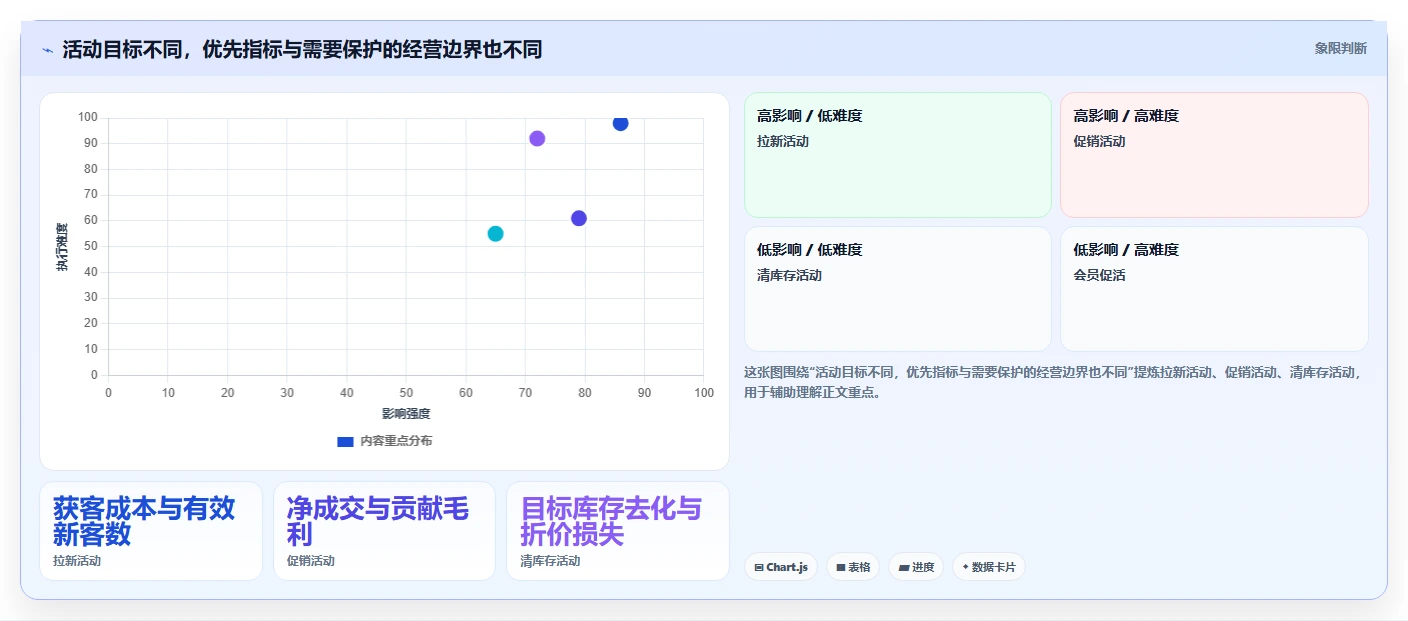Open the 低影响 / 高难度 quadrant card
The image size is (1408, 621).
tap(1214, 289)
